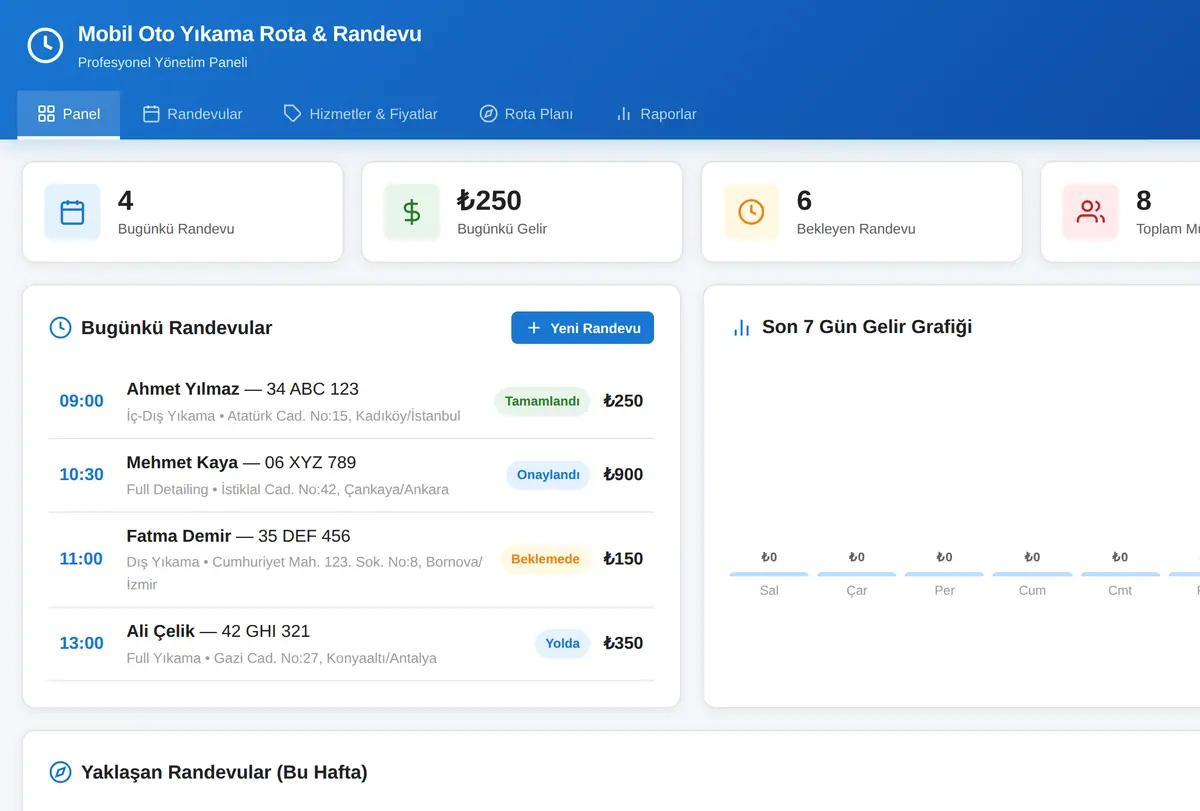Viewport: 1200px width, 811px height.
Task: Click the Beklemede status badge
Action: pos(545,559)
